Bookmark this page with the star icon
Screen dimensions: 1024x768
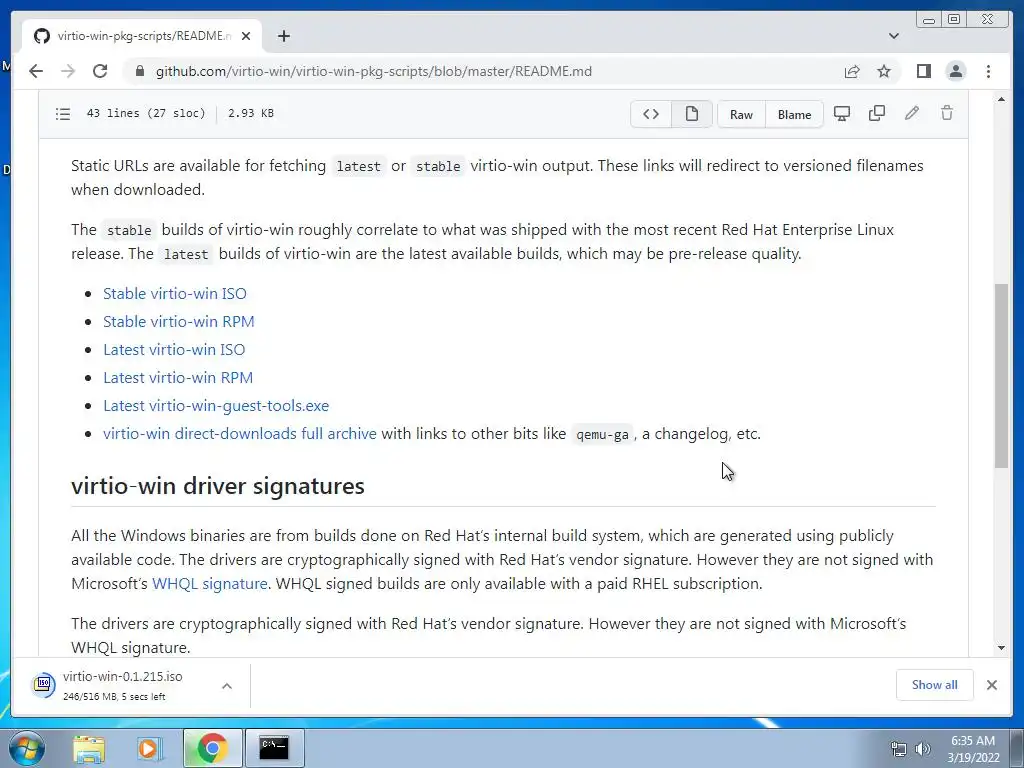point(884,71)
